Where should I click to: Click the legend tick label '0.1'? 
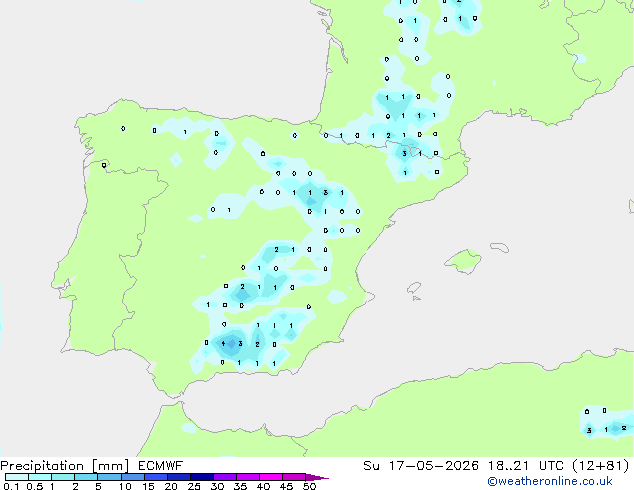pyautogui.click(x=10, y=486)
